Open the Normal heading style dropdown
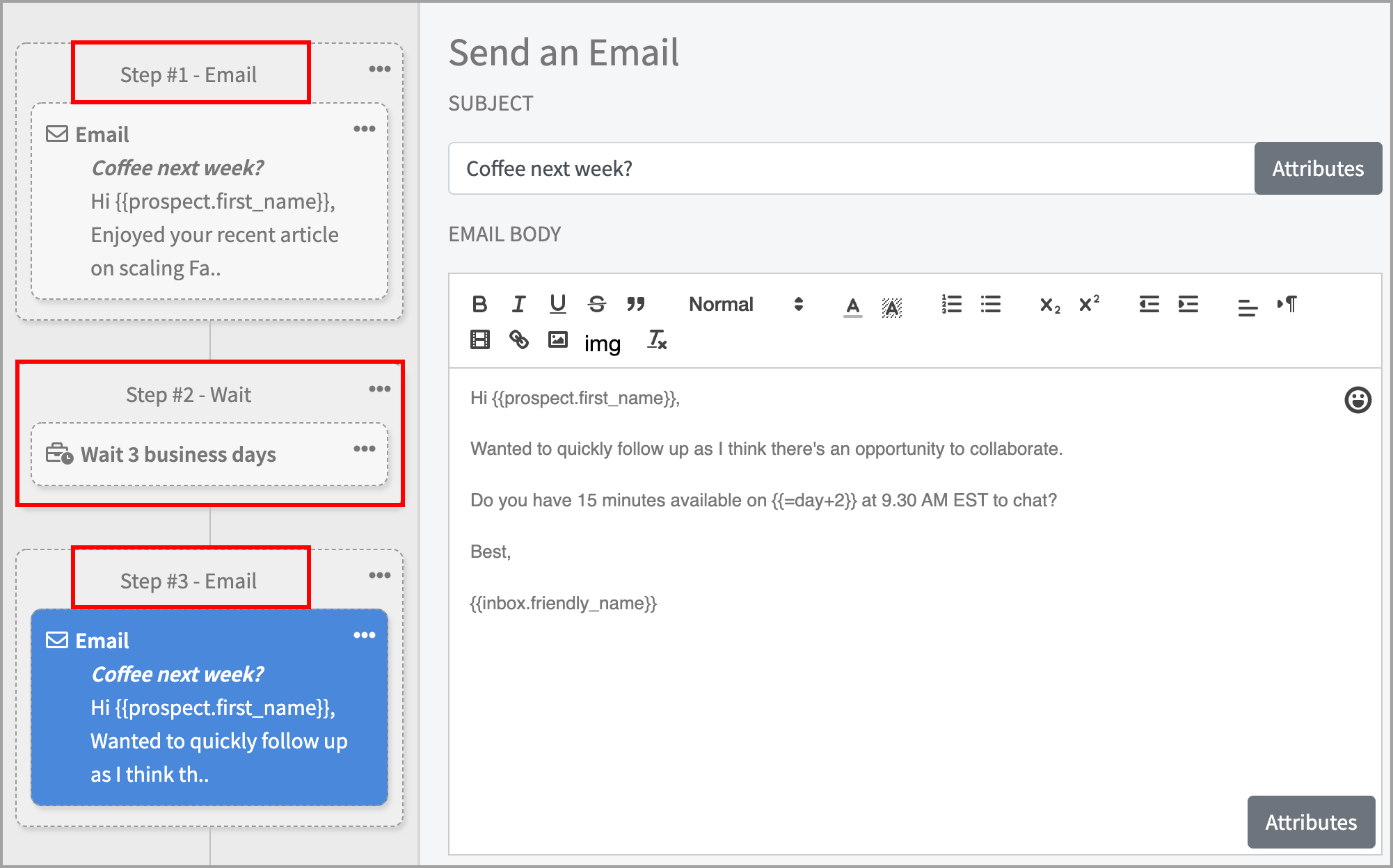The image size is (1393, 868). (x=745, y=304)
